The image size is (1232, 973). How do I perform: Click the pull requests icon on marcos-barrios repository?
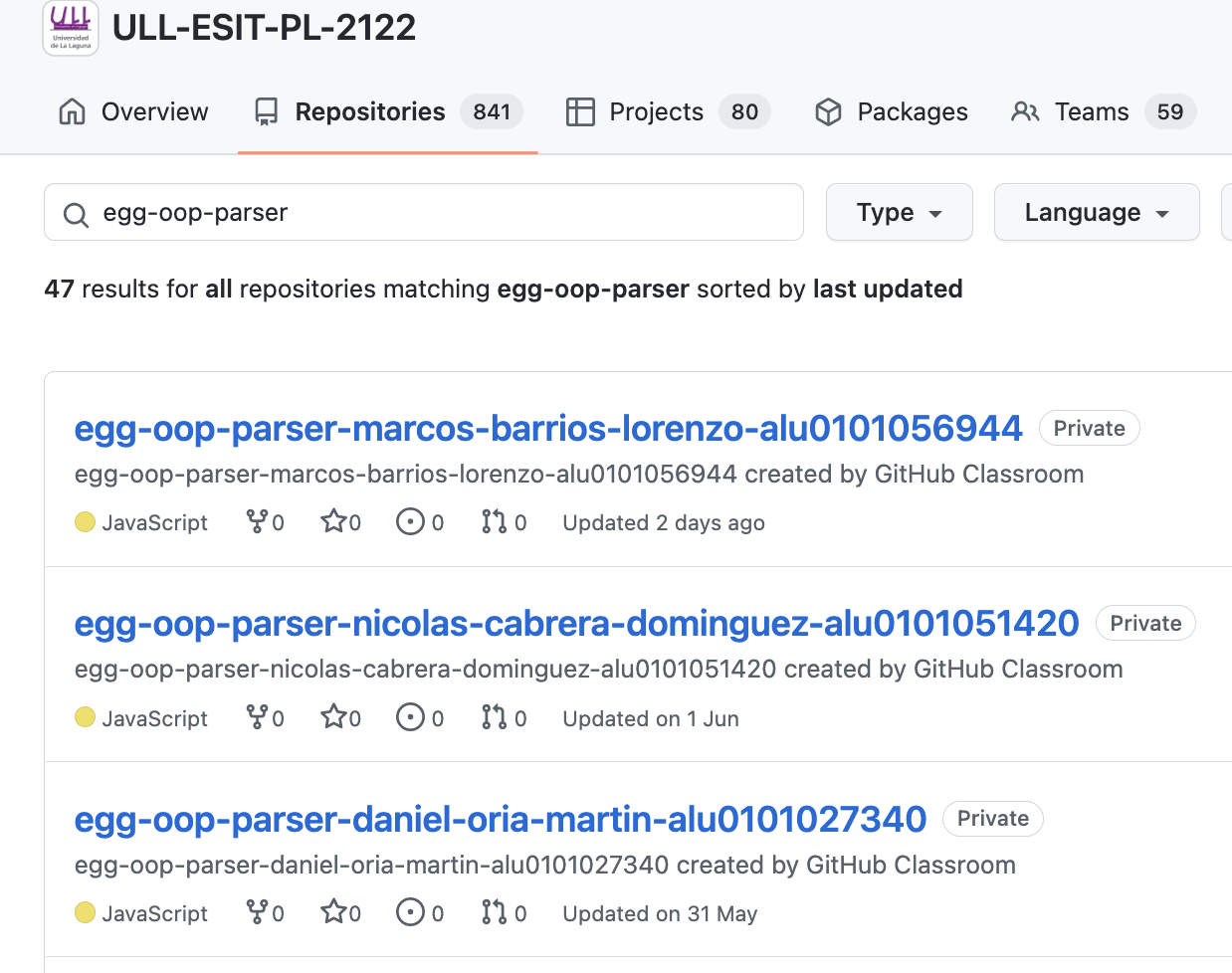[x=495, y=521]
